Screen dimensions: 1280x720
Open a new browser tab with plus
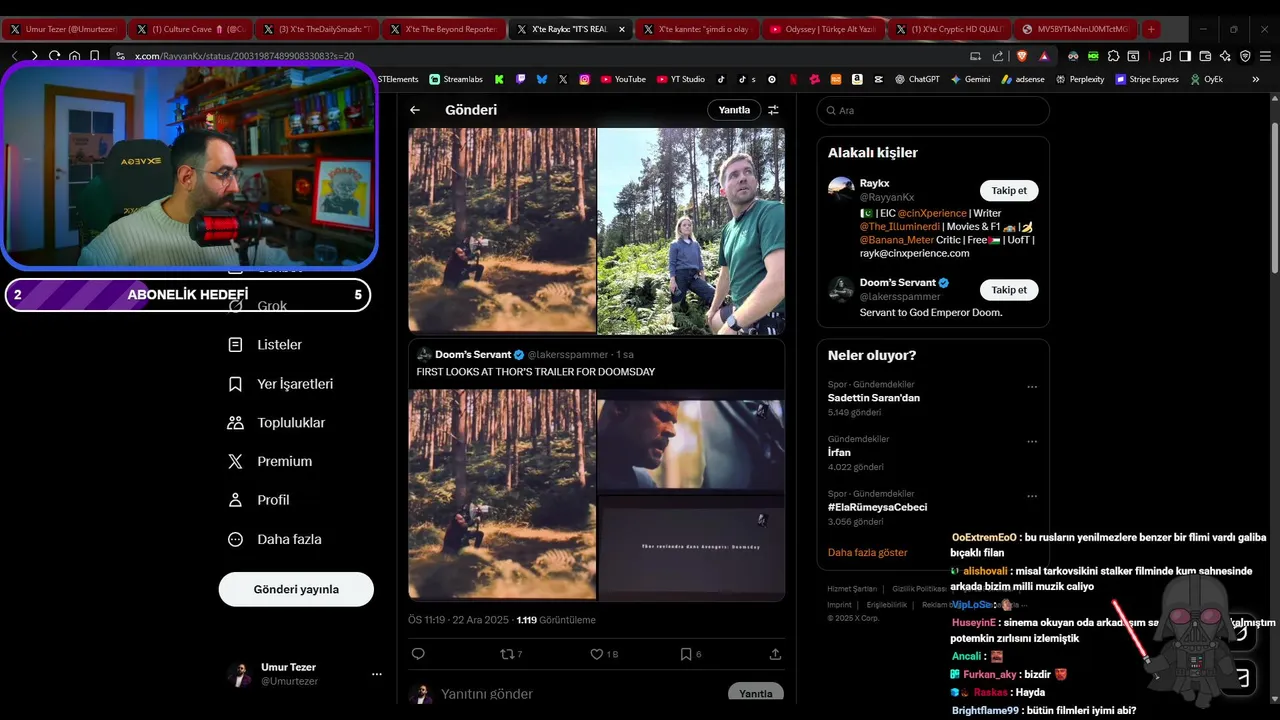[1151, 29]
